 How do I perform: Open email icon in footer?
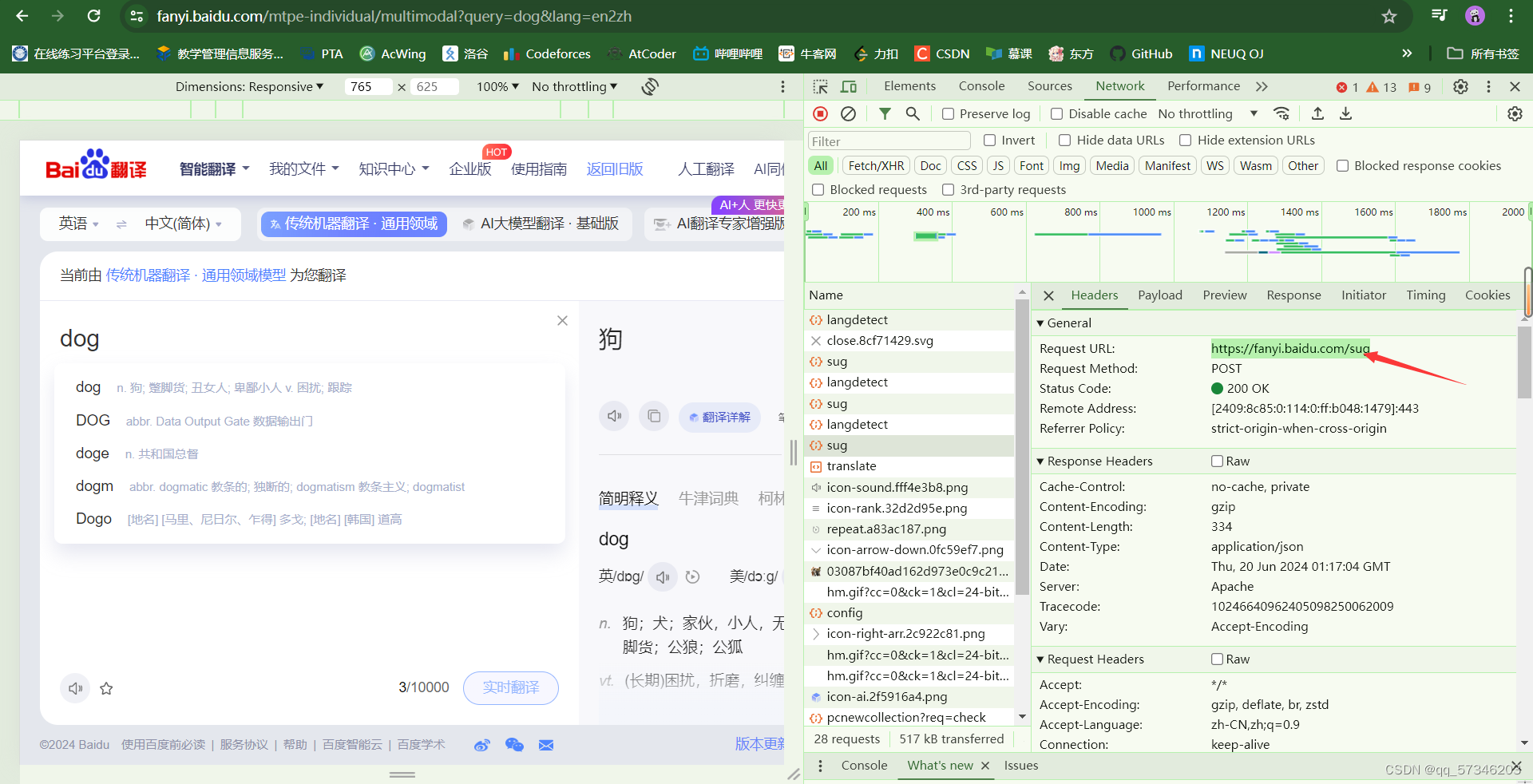[546, 745]
